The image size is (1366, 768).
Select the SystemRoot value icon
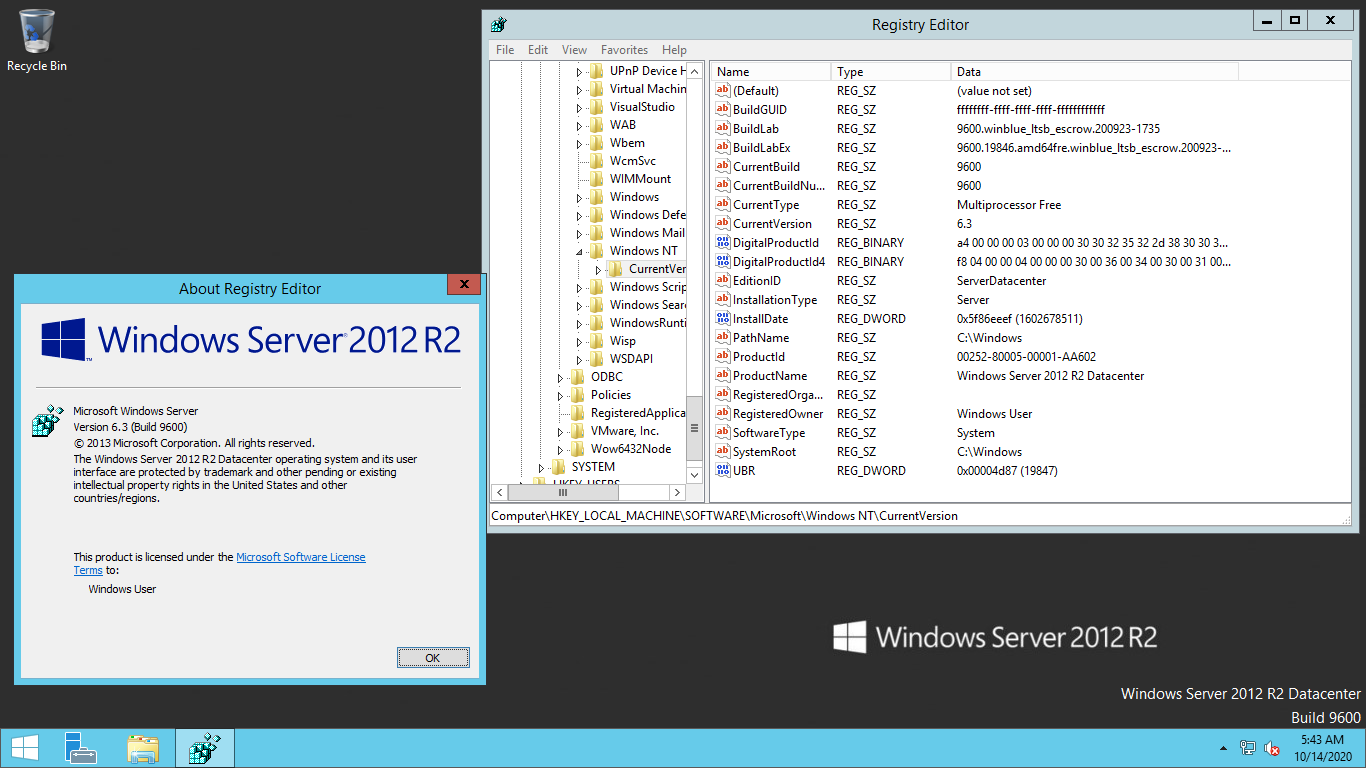click(x=723, y=451)
